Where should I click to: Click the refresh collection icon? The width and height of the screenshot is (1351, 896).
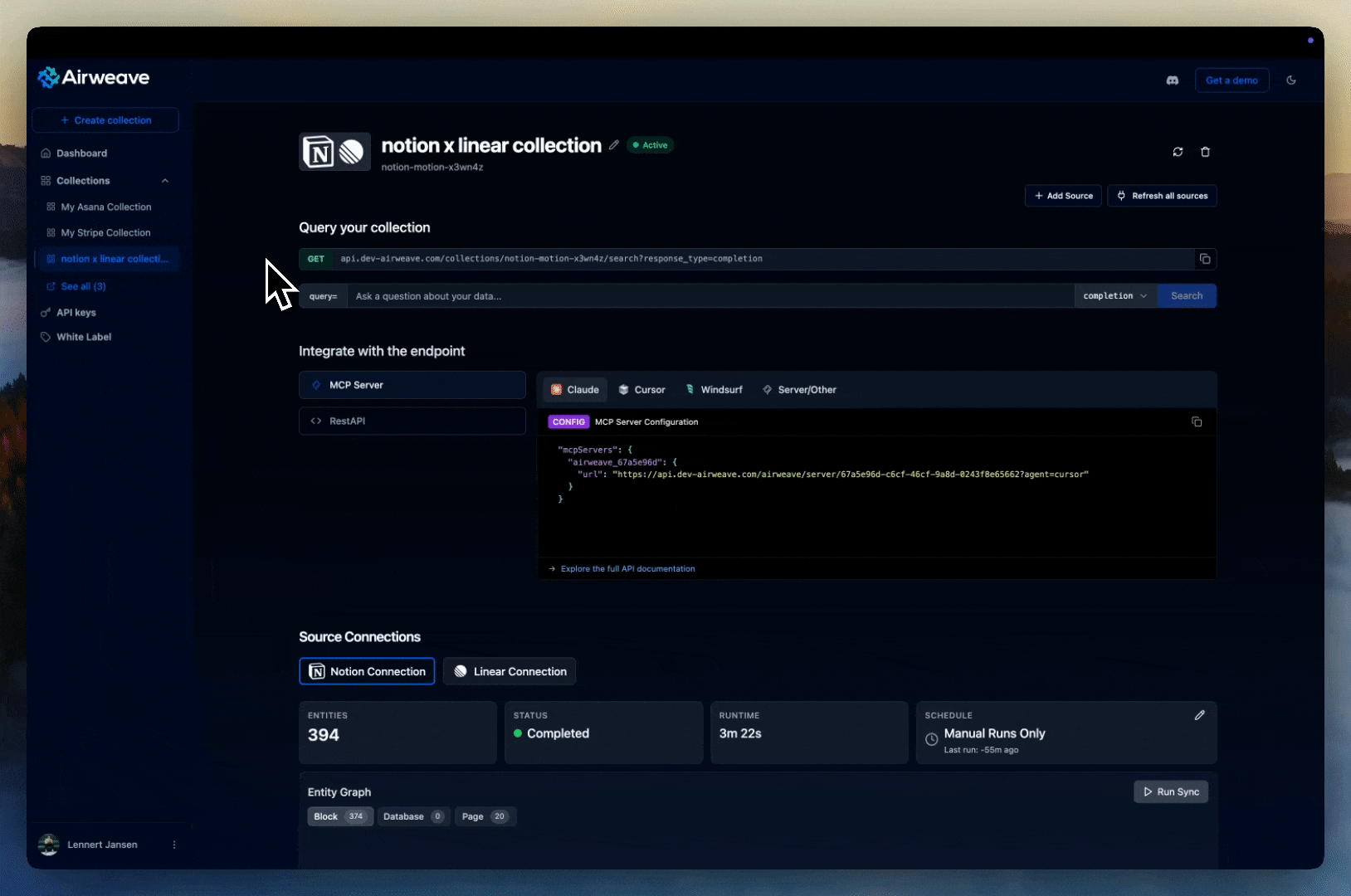(1178, 152)
